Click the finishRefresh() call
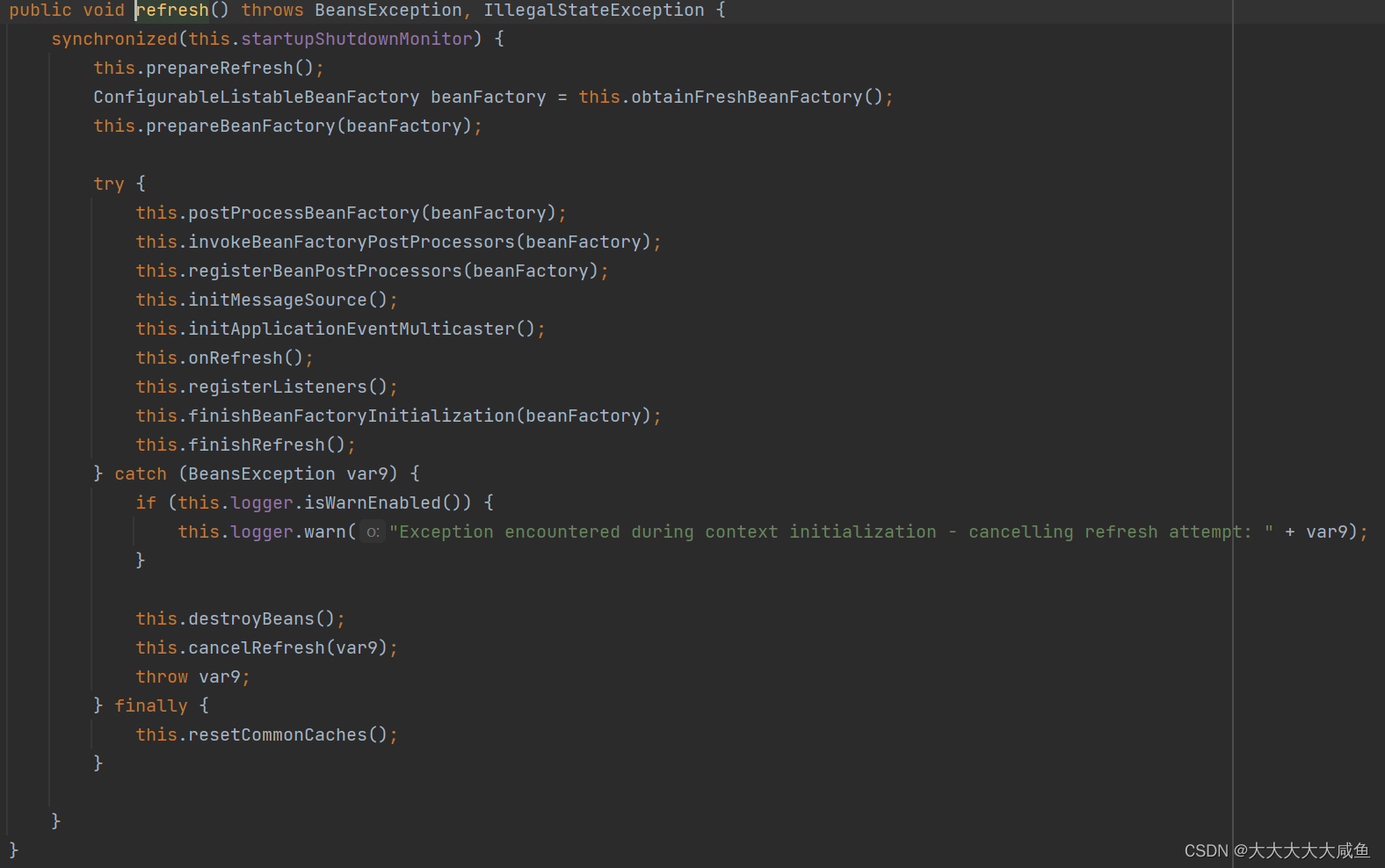Screen dimensions: 1385x868 (267, 445)
